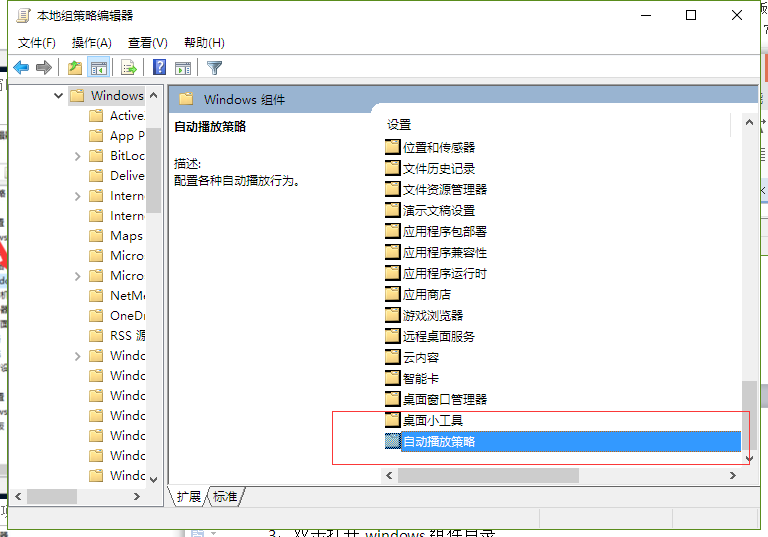Click the tree pane vertical scrollbar thumb
The height and width of the screenshot is (537, 768).
153,170
